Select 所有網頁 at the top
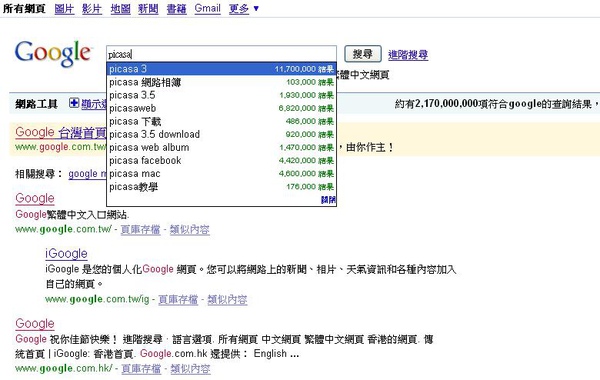 (x=24, y=8)
